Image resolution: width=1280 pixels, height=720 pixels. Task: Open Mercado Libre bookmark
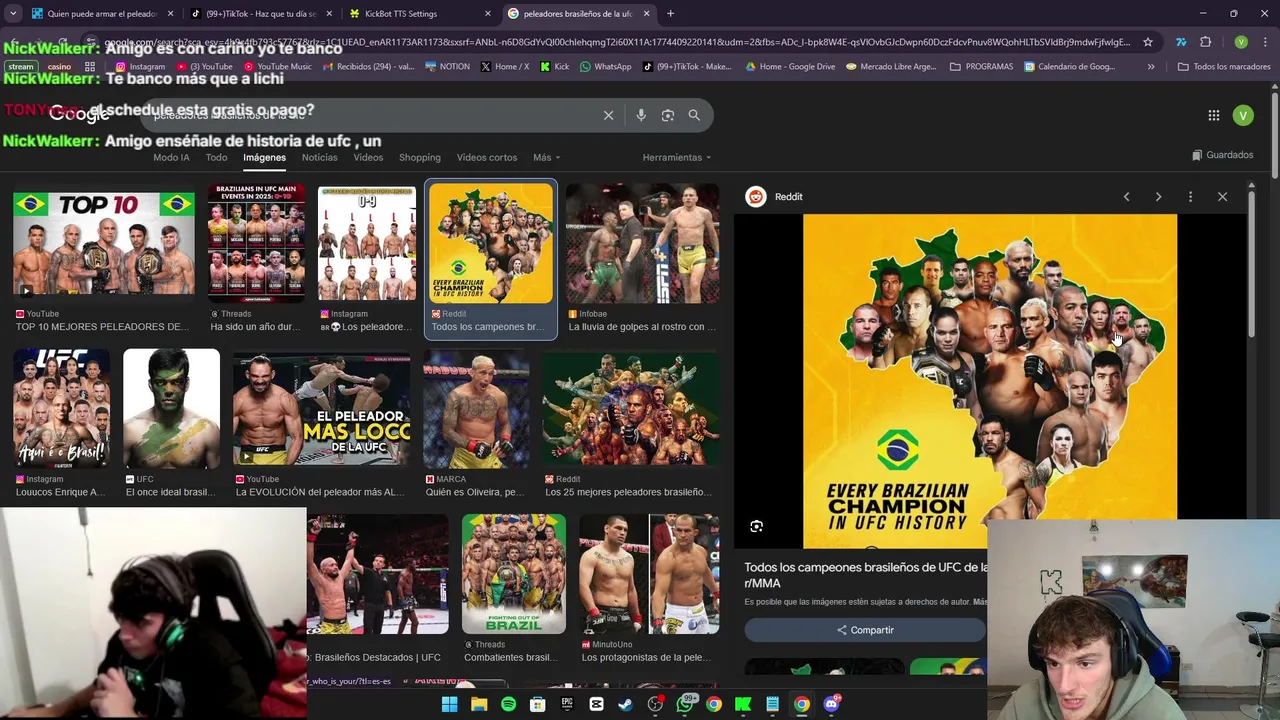click(890, 67)
